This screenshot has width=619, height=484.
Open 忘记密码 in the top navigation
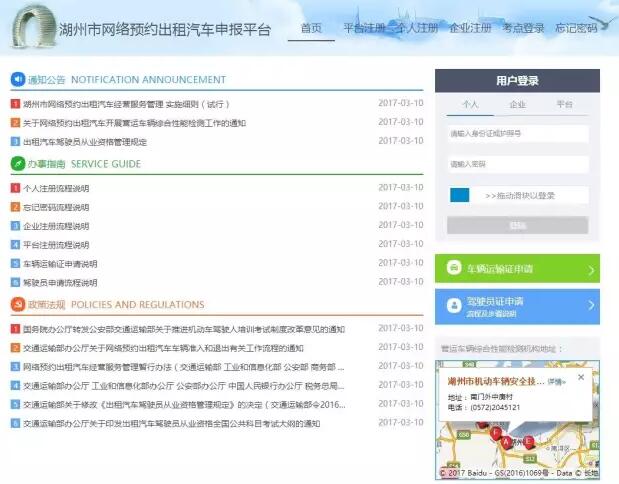point(576,28)
